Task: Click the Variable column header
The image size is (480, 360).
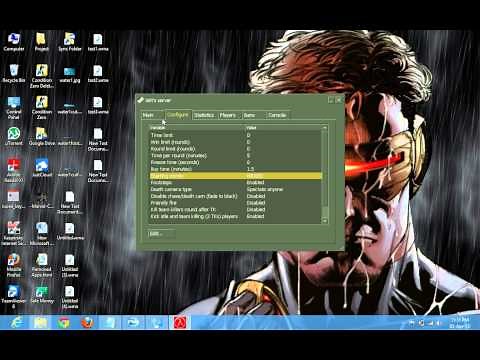Action: (x=197, y=128)
